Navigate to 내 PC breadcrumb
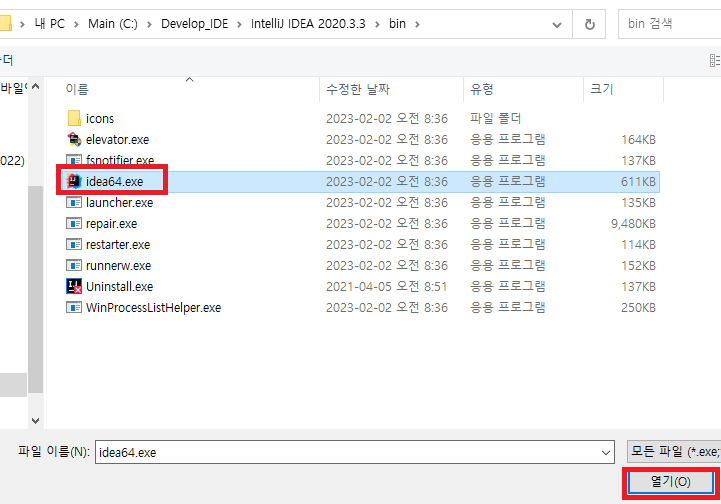Image resolution: width=721 pixels, height=504 pixels. (50, 23)
